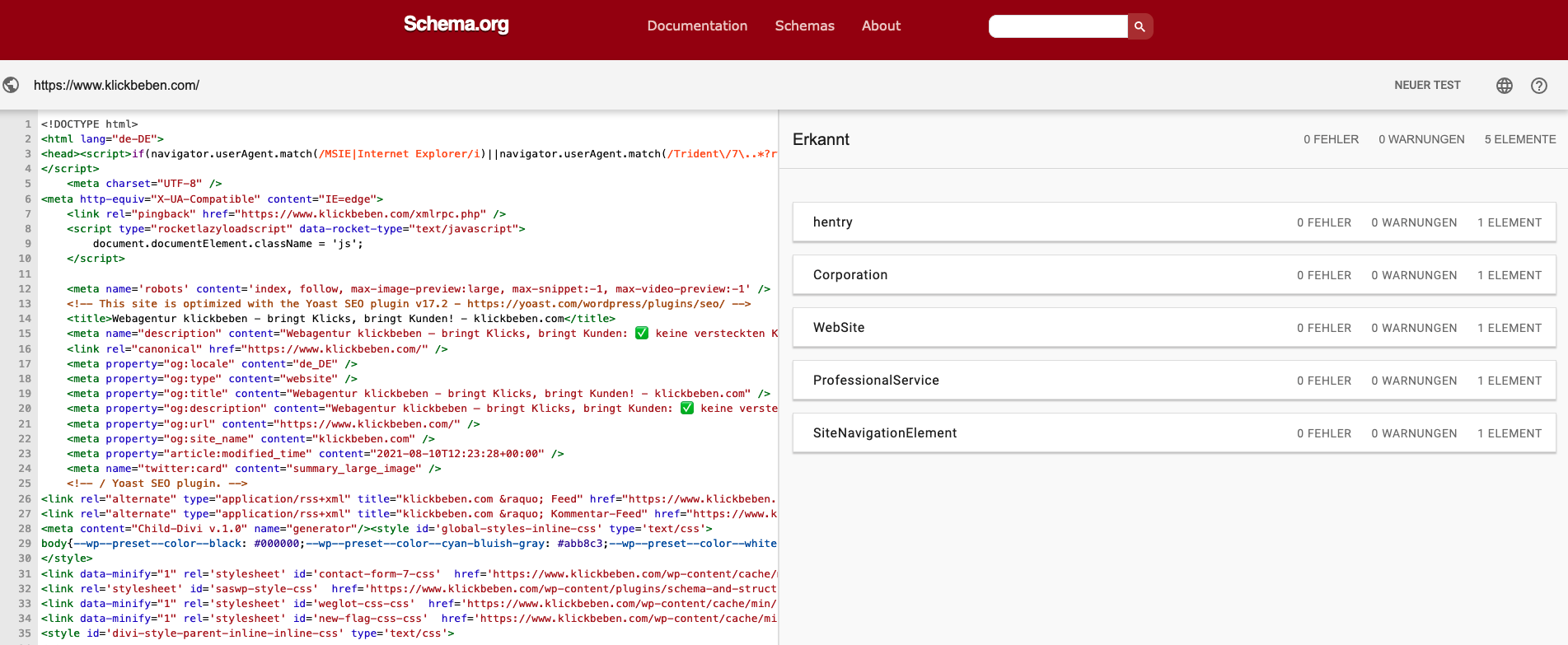1568x645 pixels.
Task: Click the 0 FEHLER summary label in header
Action: (x=1331, y=139)
